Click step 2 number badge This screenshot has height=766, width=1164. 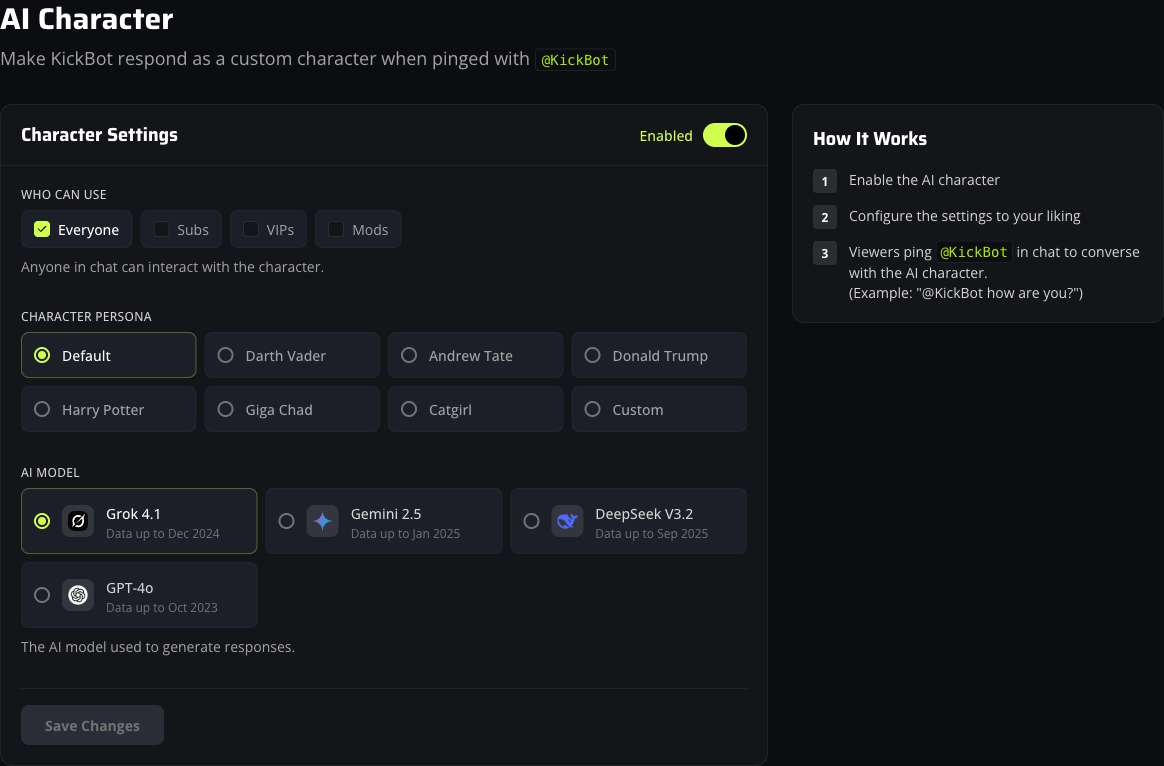825,217
